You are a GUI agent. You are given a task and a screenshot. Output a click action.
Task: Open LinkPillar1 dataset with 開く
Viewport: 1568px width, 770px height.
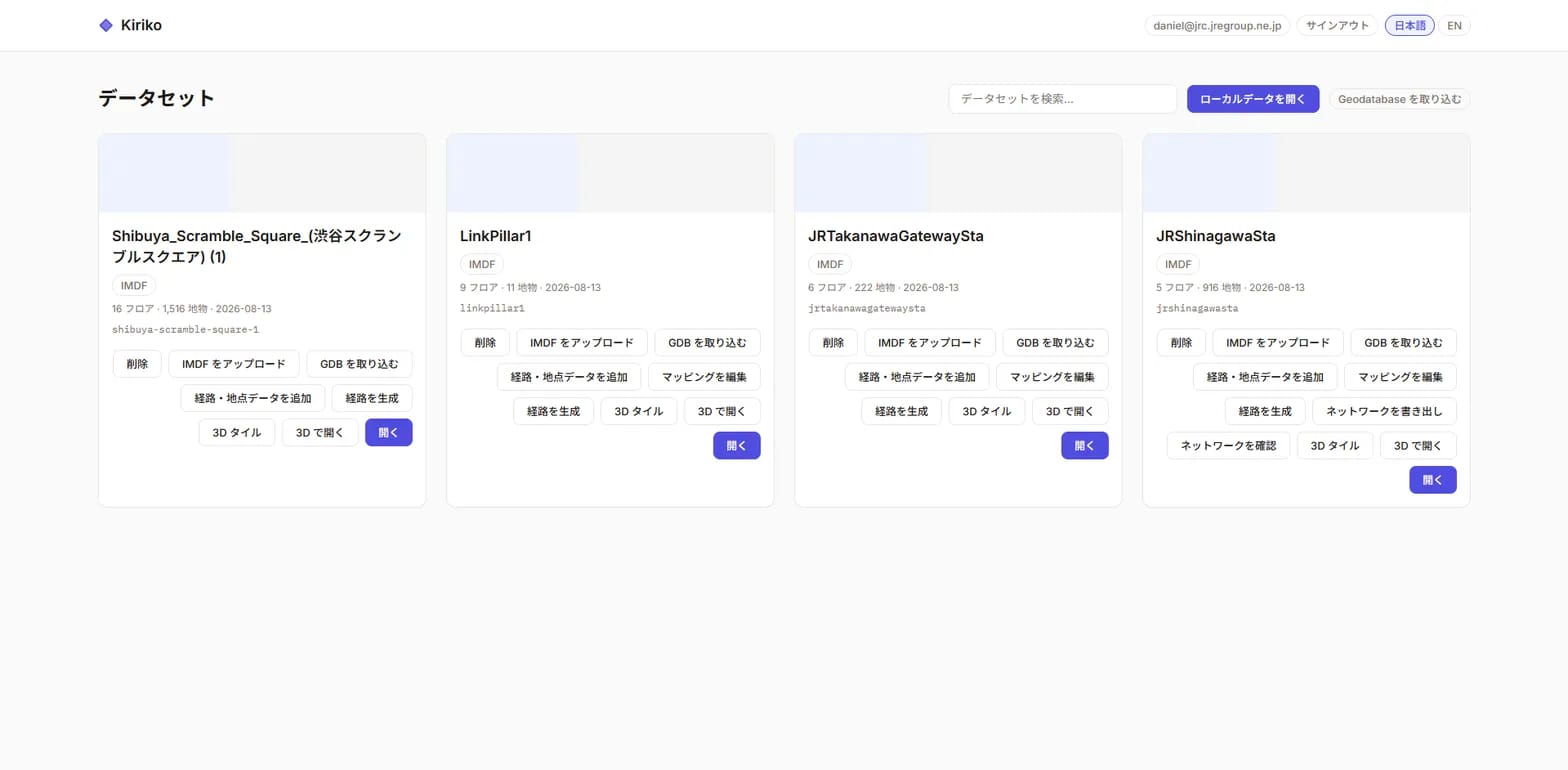coord(737,445)
